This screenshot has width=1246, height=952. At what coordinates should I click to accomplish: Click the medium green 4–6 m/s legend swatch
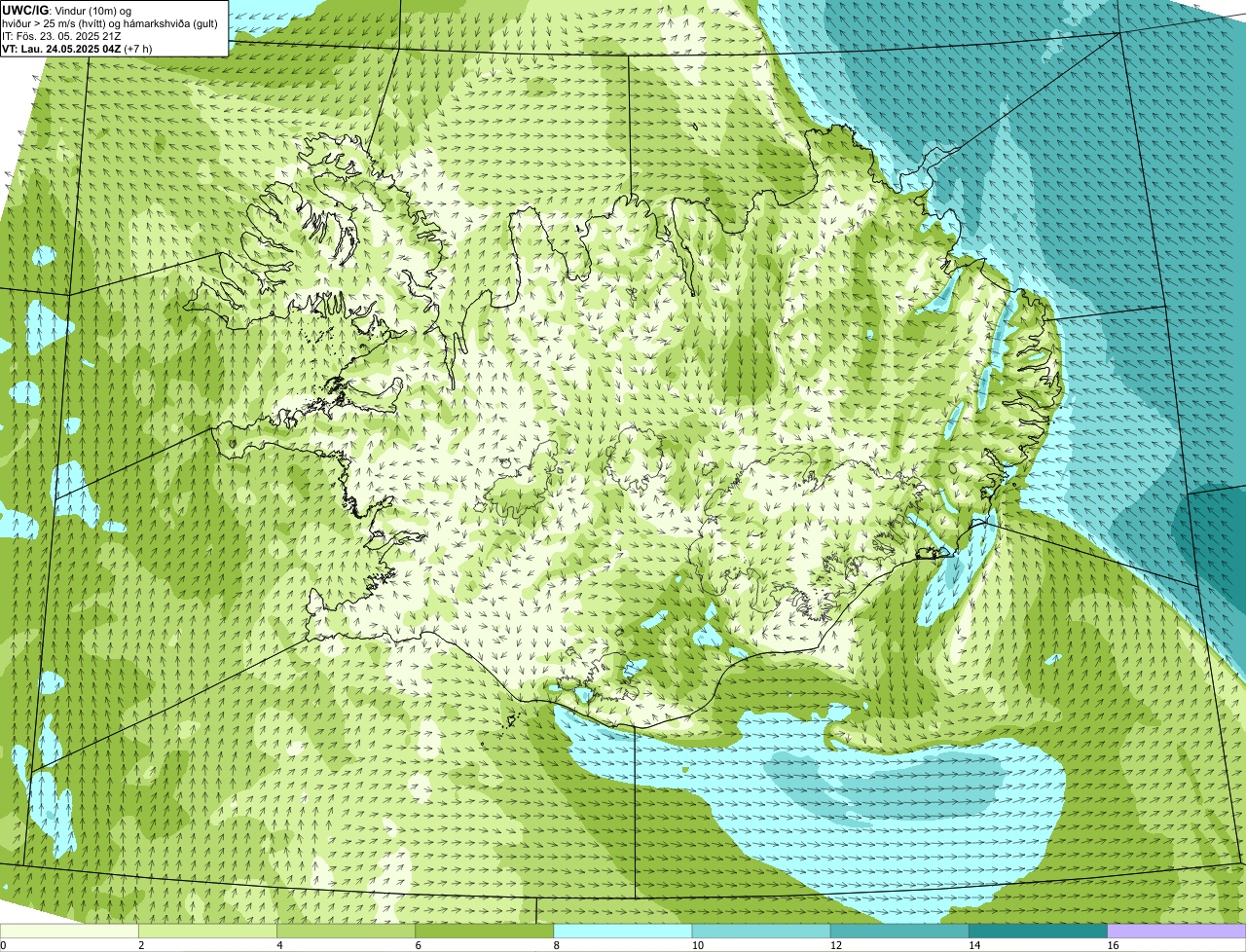pos(346,931)
